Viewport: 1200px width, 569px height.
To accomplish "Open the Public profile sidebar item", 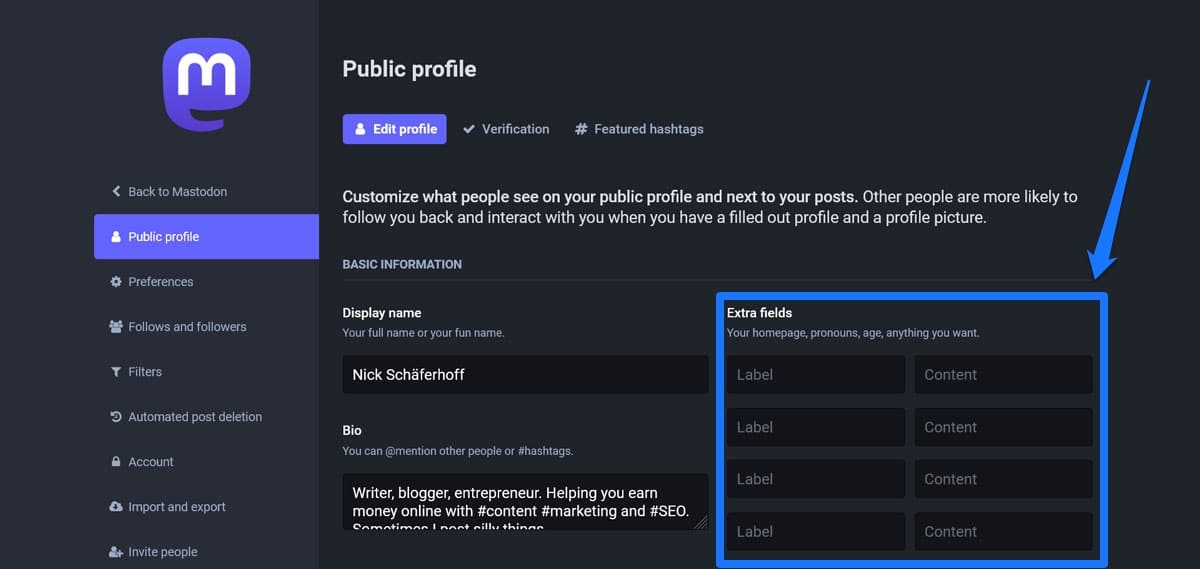I will (x=206, y=237).
